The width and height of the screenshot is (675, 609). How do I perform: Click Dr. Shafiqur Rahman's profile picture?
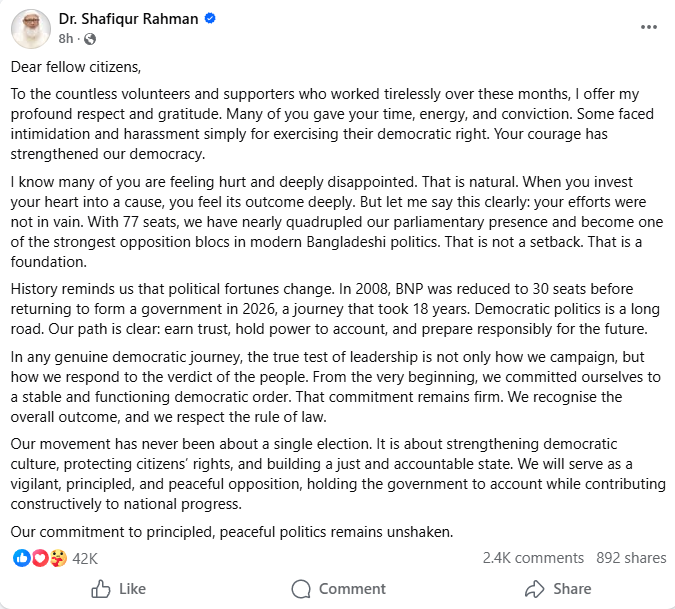pos(31,28)
